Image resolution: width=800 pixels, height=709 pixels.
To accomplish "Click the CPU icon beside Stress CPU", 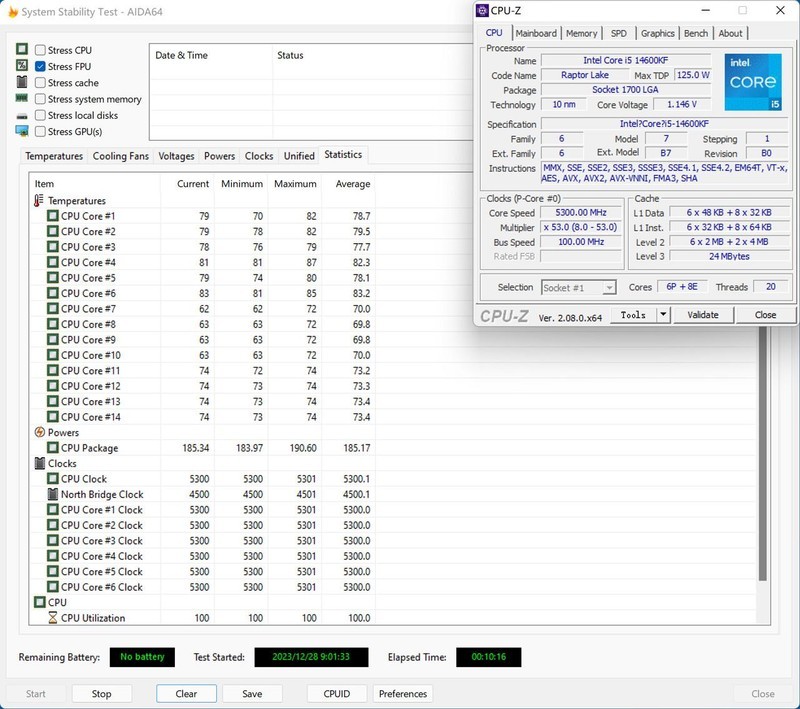I will point(22,50).
